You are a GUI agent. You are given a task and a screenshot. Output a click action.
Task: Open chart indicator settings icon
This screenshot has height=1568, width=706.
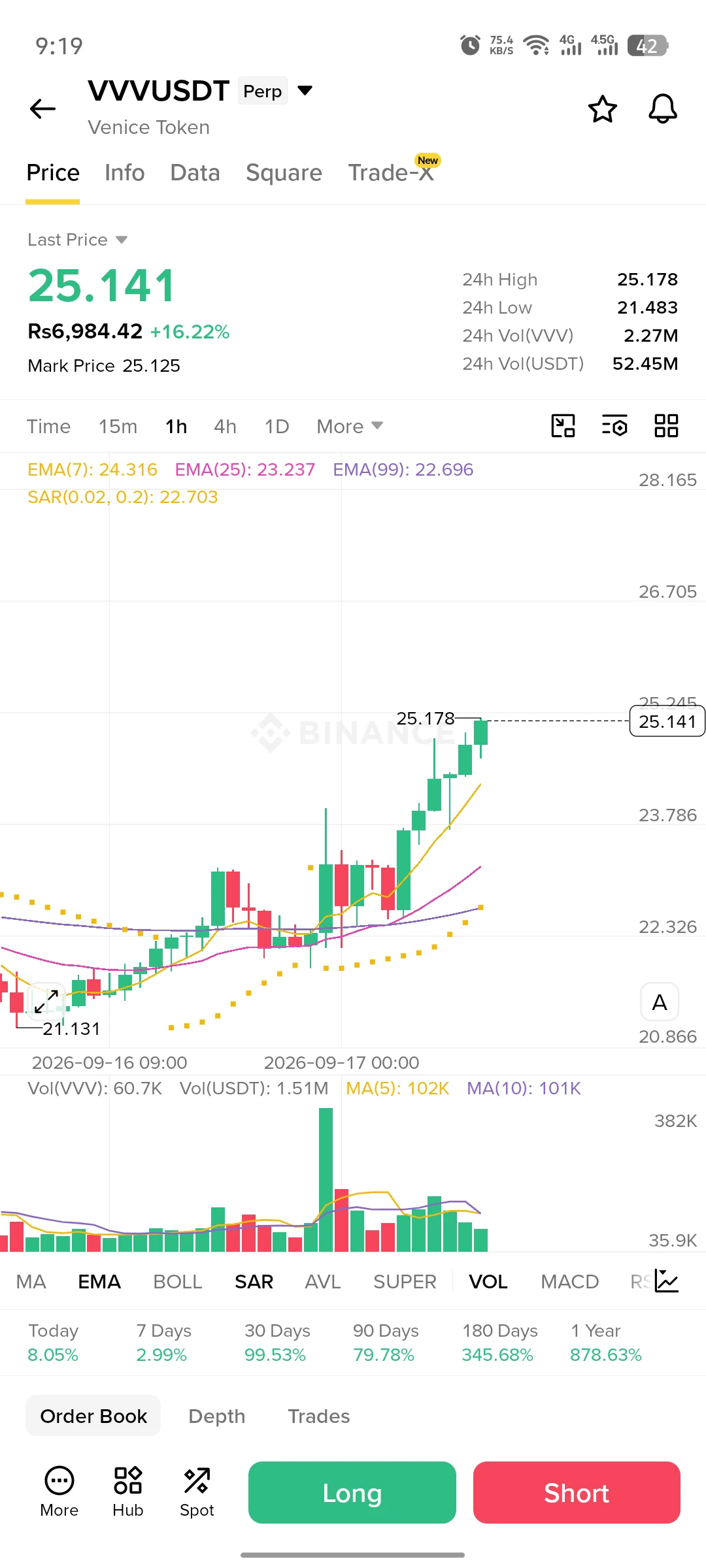point(614,426)
